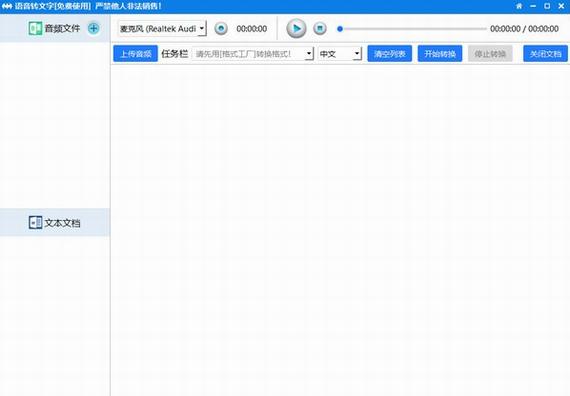Image resolution: width=570 pixels, height=396 pixels.
Task: Click the 关闭文档 button
Action: pos(545,54)
